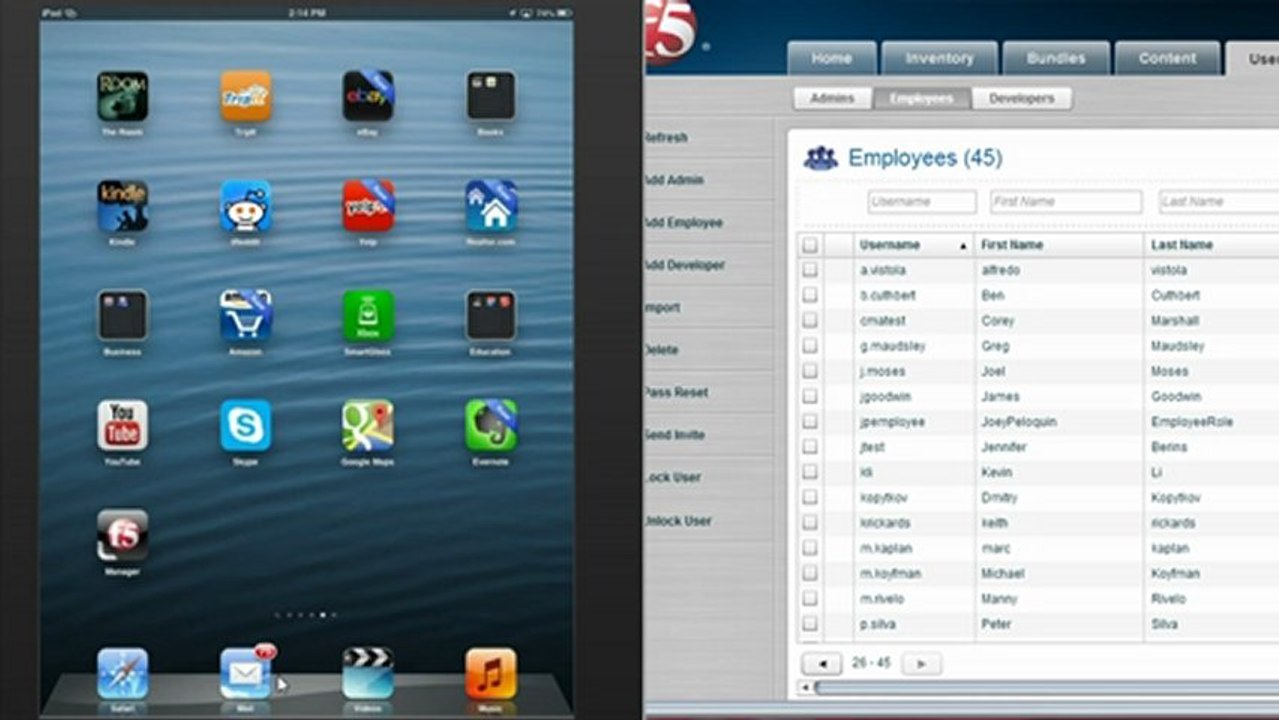Launch the Kindle app

122,206
